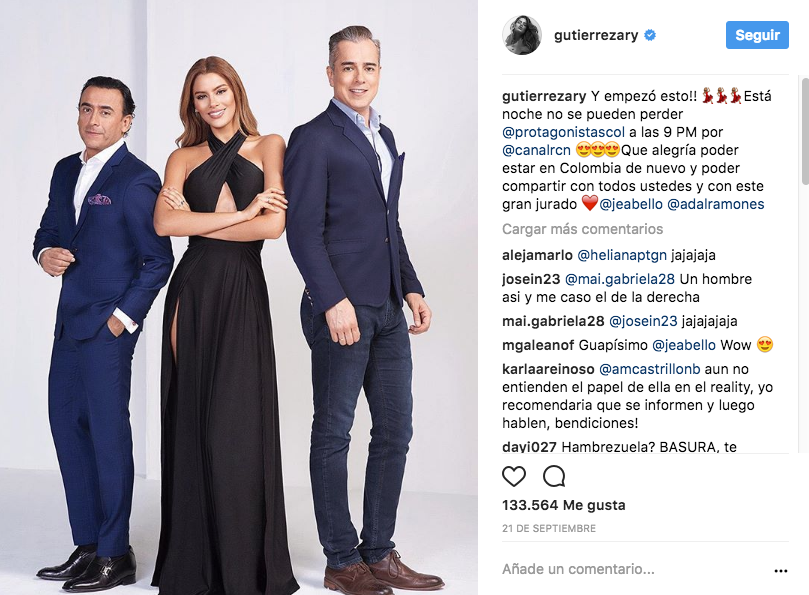The width and height of the screenshot is (809, 595).
Task: Open the @protagonistascol mention
Action: click(563, 132)
